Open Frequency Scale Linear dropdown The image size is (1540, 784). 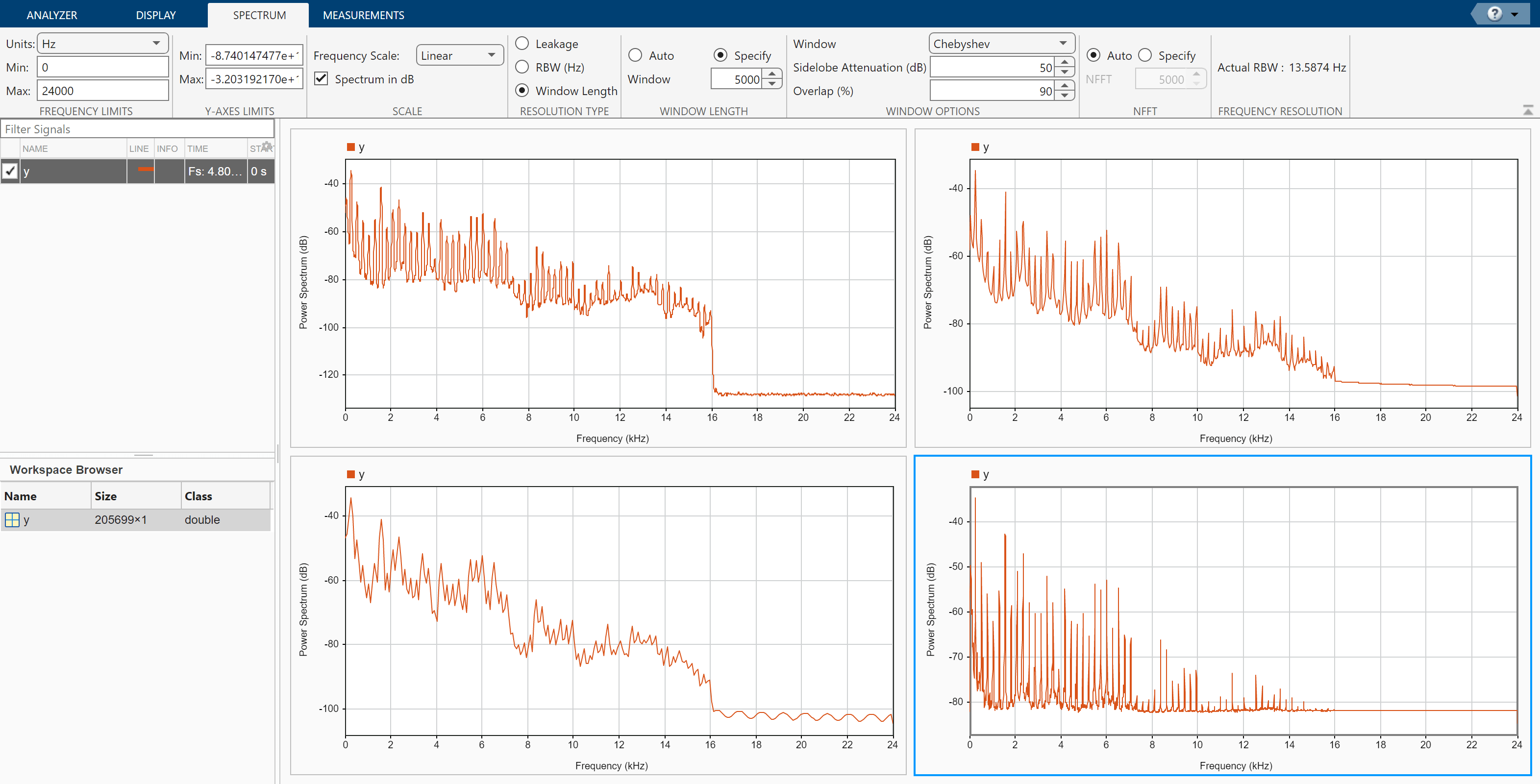tap(459, 55)
